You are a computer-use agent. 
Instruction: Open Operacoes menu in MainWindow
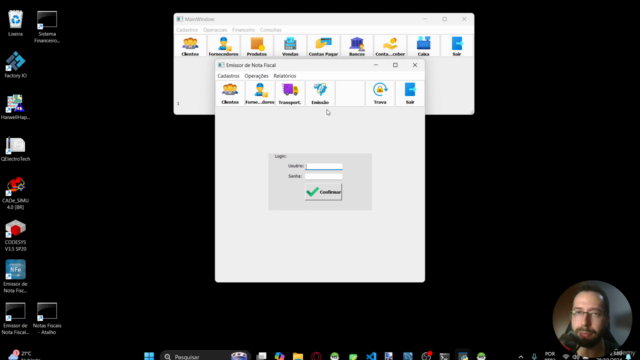click(215, 30)
